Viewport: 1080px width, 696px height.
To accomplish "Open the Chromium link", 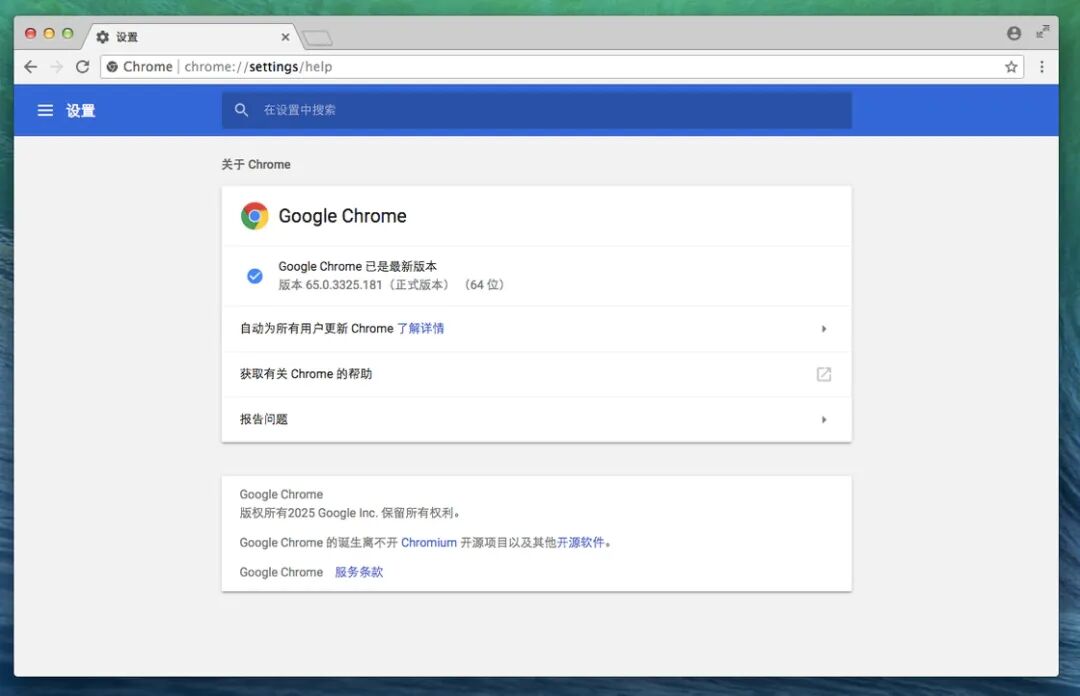I will pos(428,542).
